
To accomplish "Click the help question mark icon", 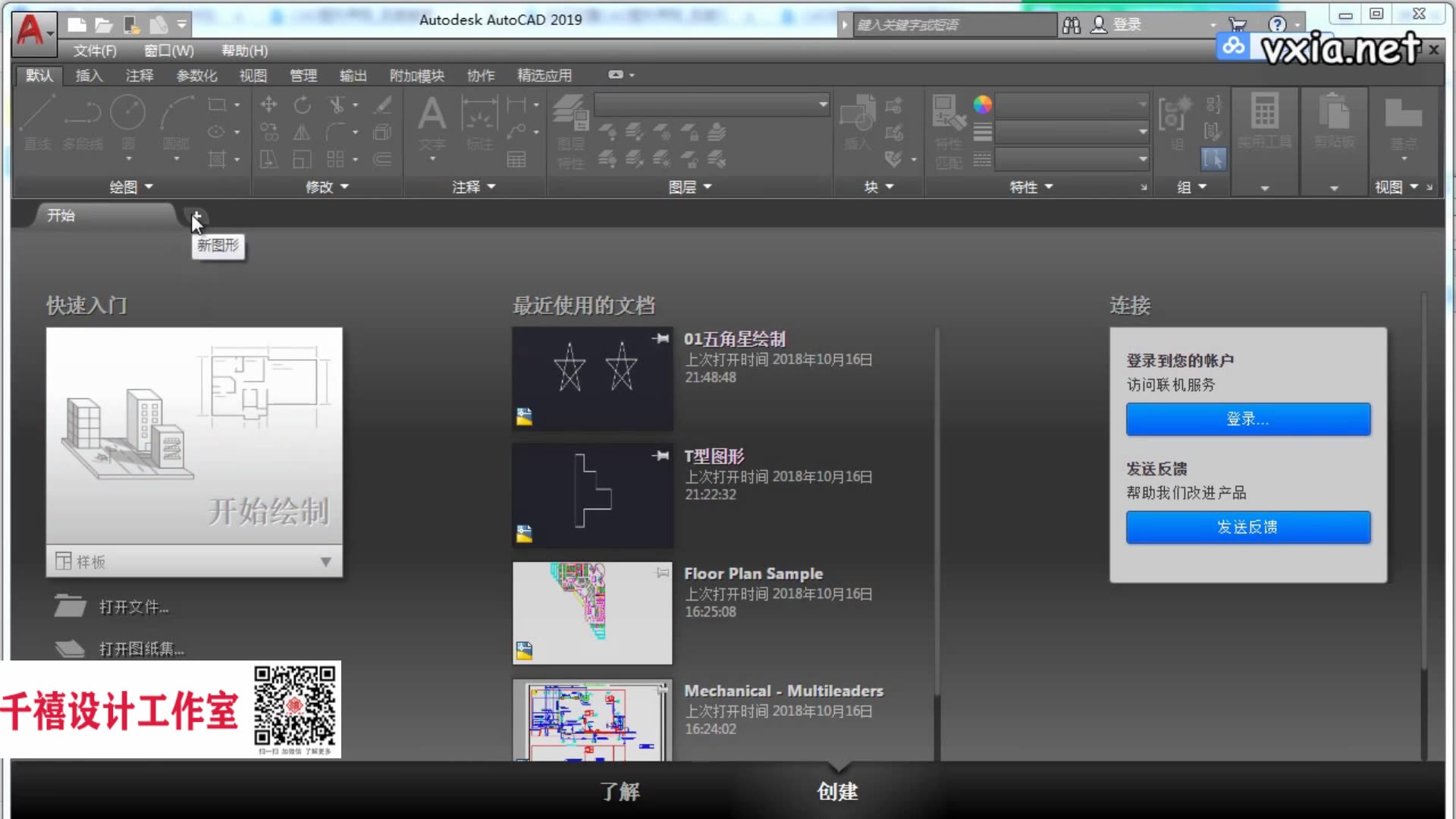I will (1277, 25).
